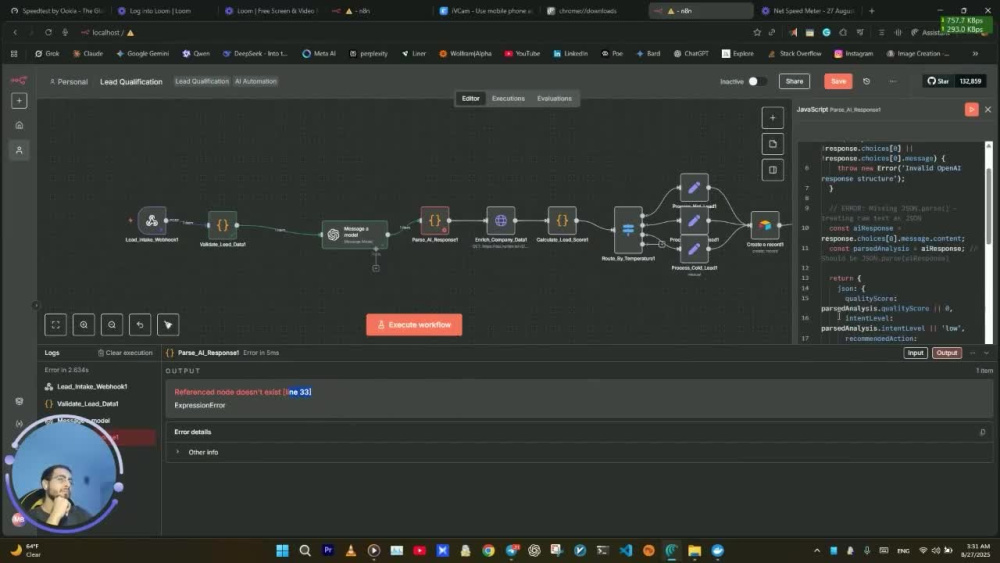Click the GitHub Star button
Screen dimensions: 1000x563
[938, 81]
